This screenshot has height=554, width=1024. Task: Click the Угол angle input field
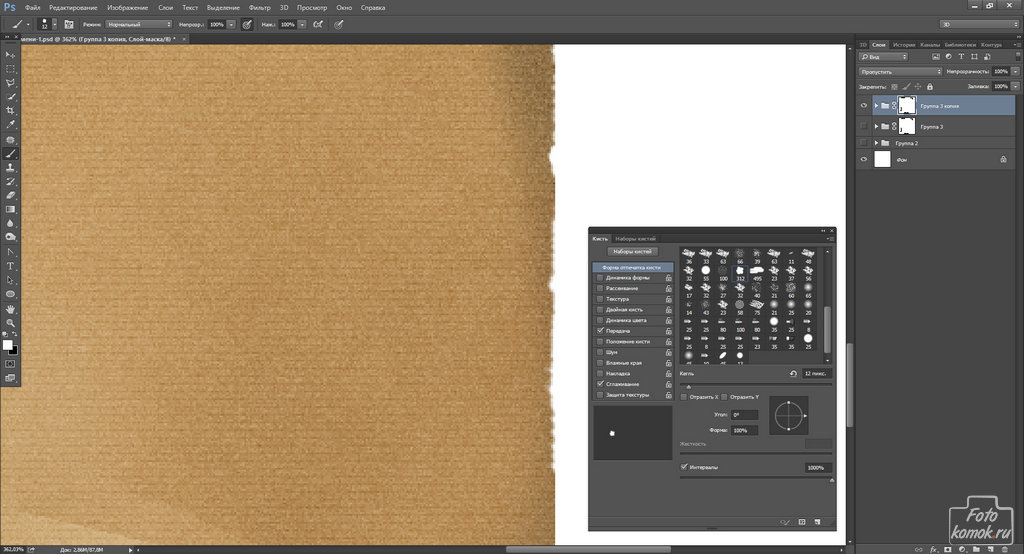pyautogui.click(x=744, y=414)
